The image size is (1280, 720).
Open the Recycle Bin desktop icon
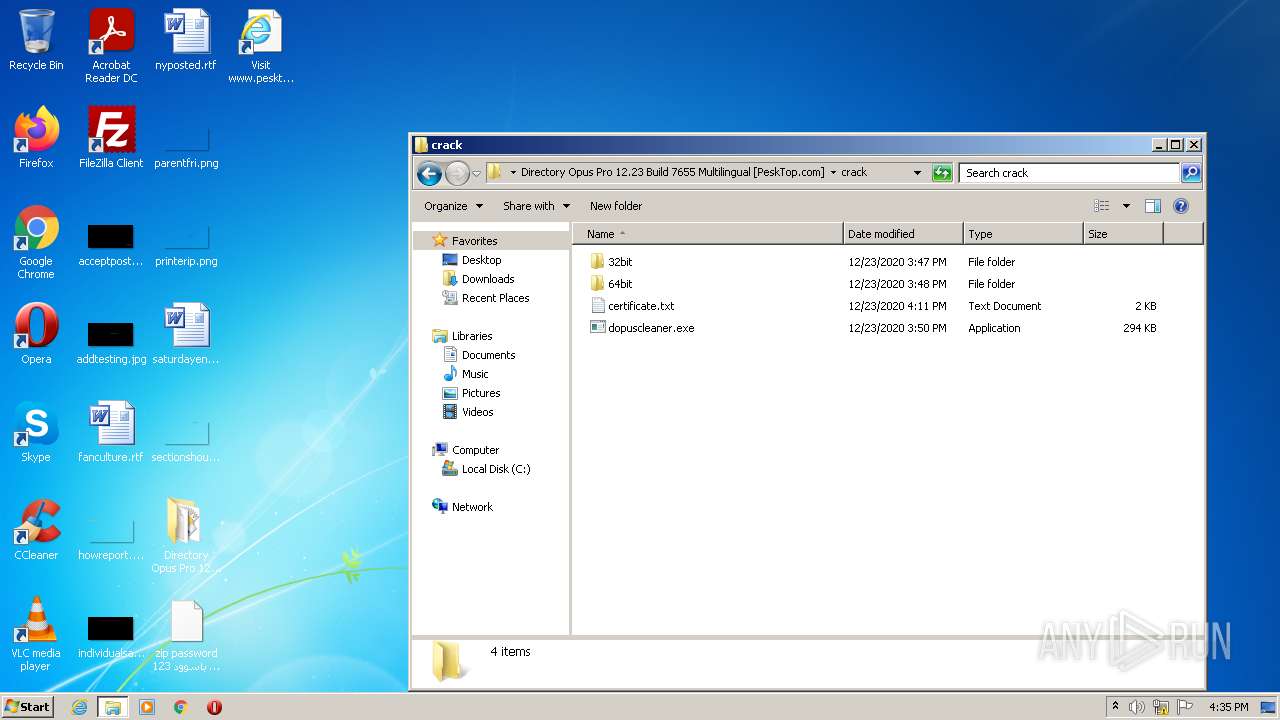point(36,40)
